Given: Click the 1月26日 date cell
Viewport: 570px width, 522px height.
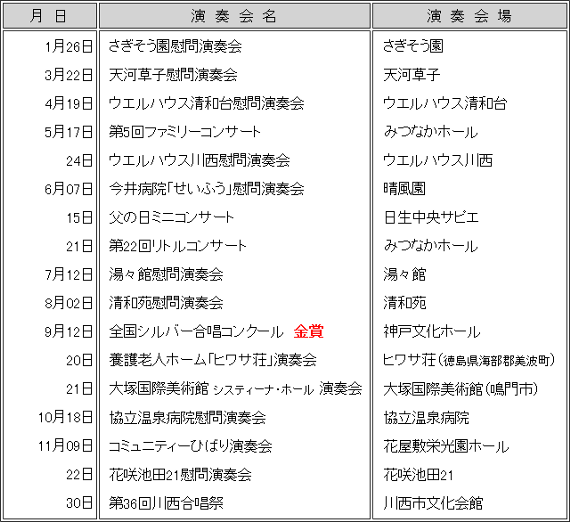Looking at the screenshot, I should click(x=69, y=47).
